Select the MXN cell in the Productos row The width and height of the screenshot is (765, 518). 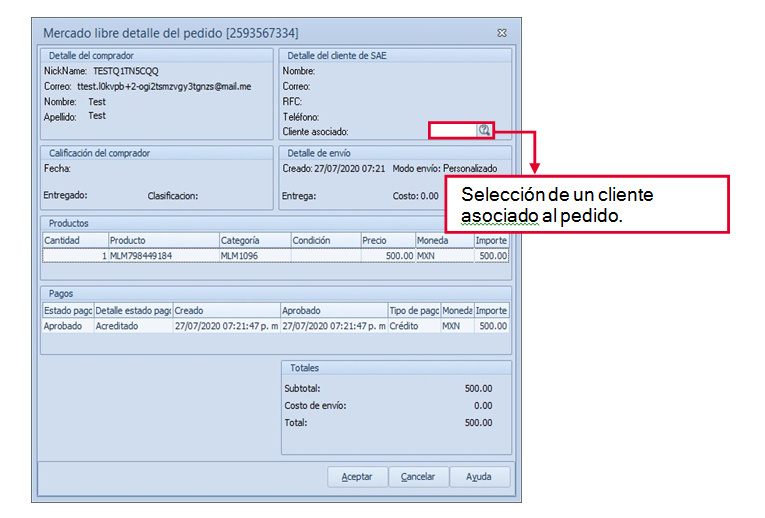(444, 256)
